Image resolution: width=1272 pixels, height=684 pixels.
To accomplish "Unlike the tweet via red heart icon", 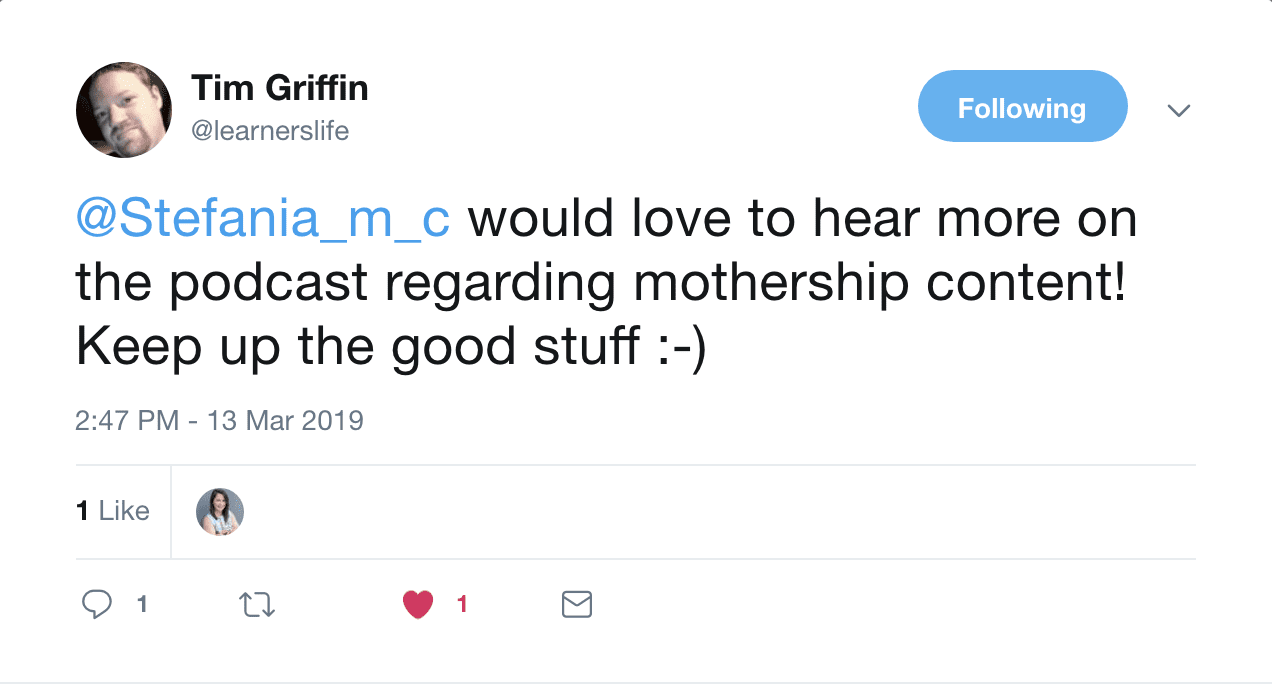I will pyautogui.click(x=418, y=604).
